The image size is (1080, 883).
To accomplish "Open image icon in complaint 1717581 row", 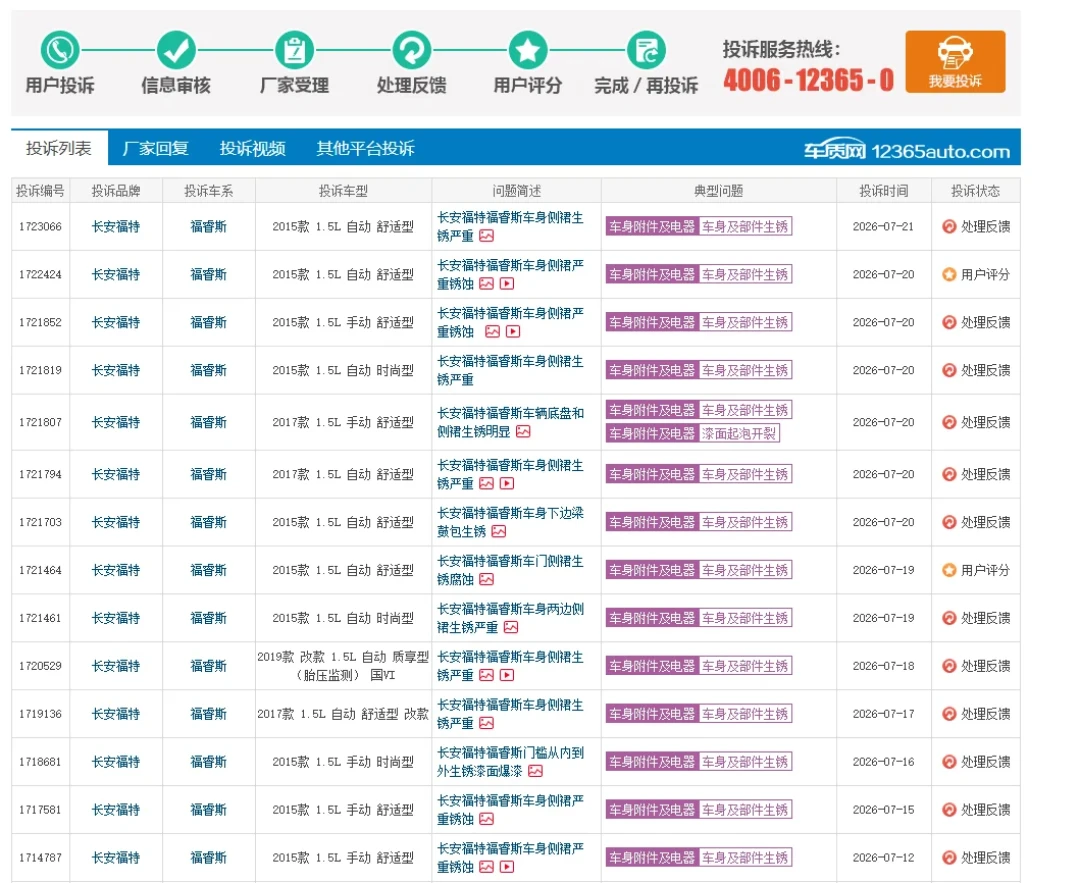I will (x=486, y=819).
